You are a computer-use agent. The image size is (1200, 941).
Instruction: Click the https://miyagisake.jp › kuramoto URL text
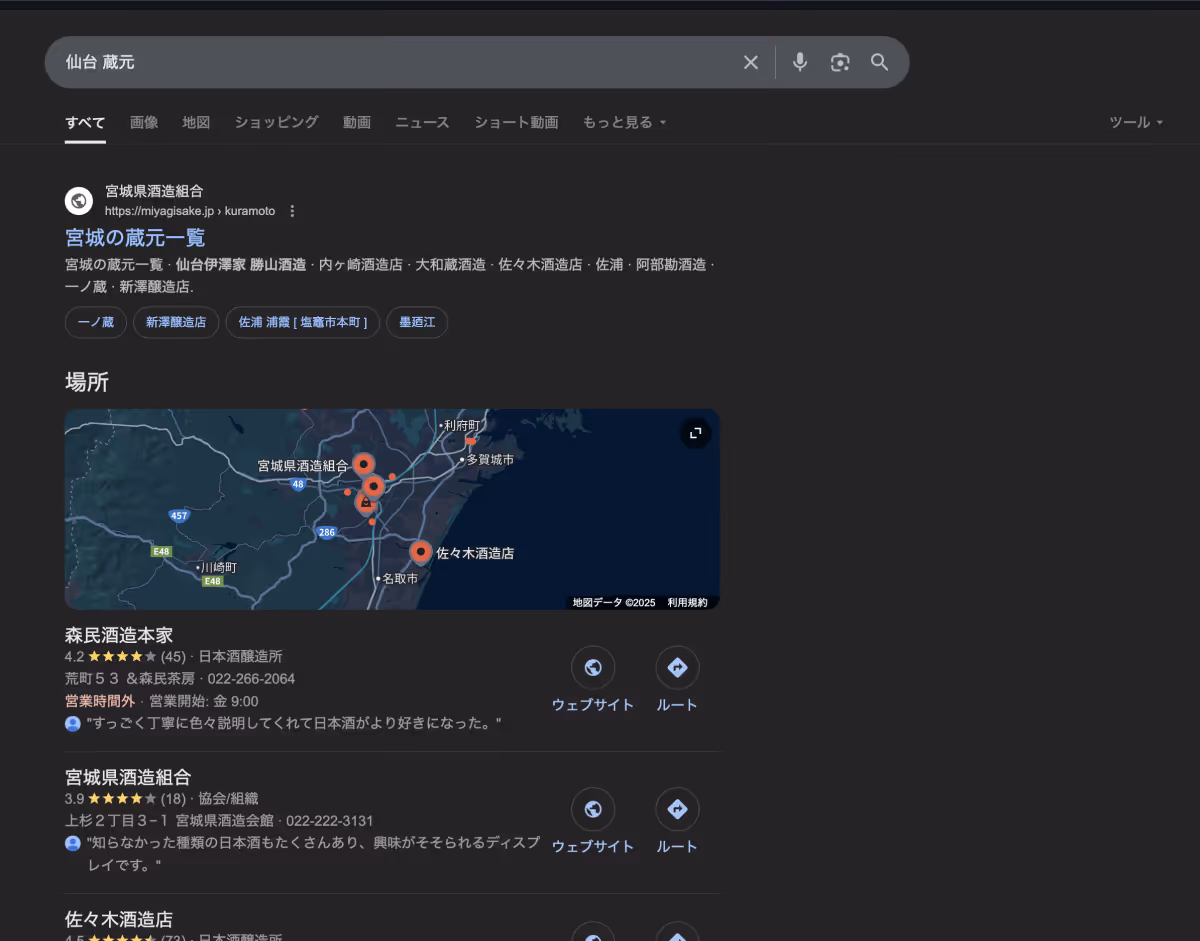[190, 211]
